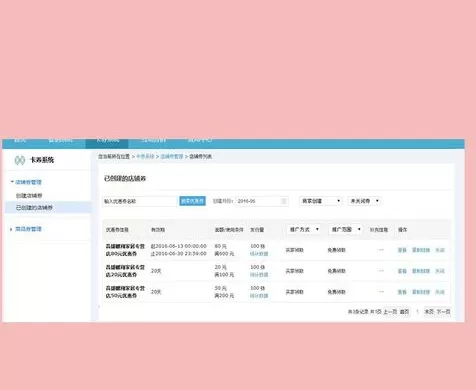Click the 50元优惠券 coupon name
The image size is (476, 390).
(x=125, y=292)
